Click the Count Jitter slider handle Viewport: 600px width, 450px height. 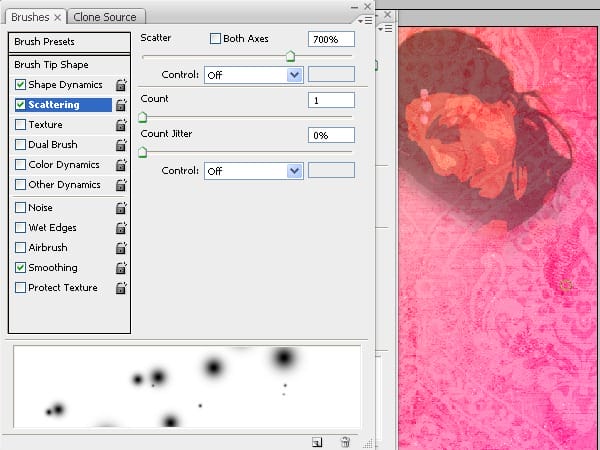[142, 152]
